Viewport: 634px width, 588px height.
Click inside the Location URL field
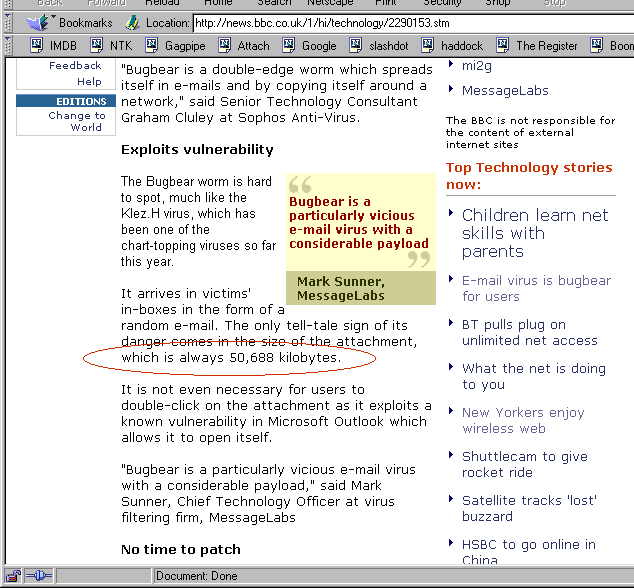click(413, 23)
